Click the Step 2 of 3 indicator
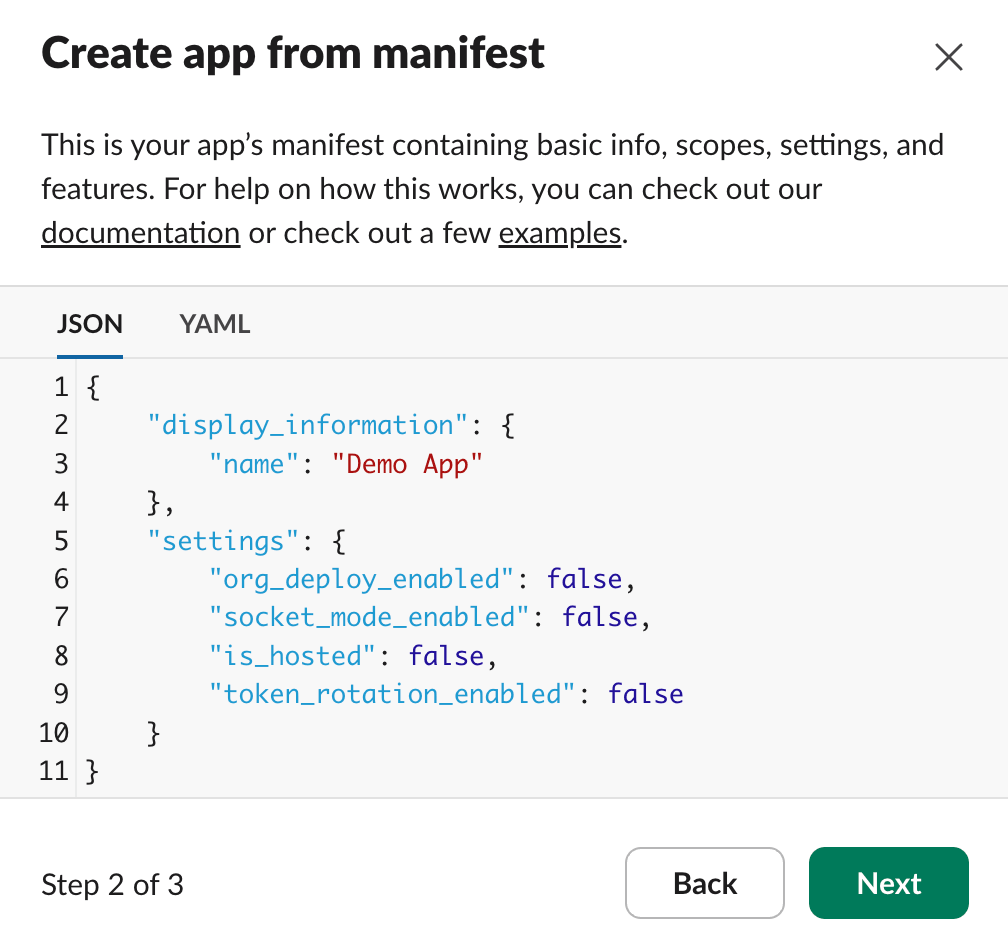Image resolution: width=1008 pixels, height=942 pixels. pyautogui.click(x=112, y=884)
